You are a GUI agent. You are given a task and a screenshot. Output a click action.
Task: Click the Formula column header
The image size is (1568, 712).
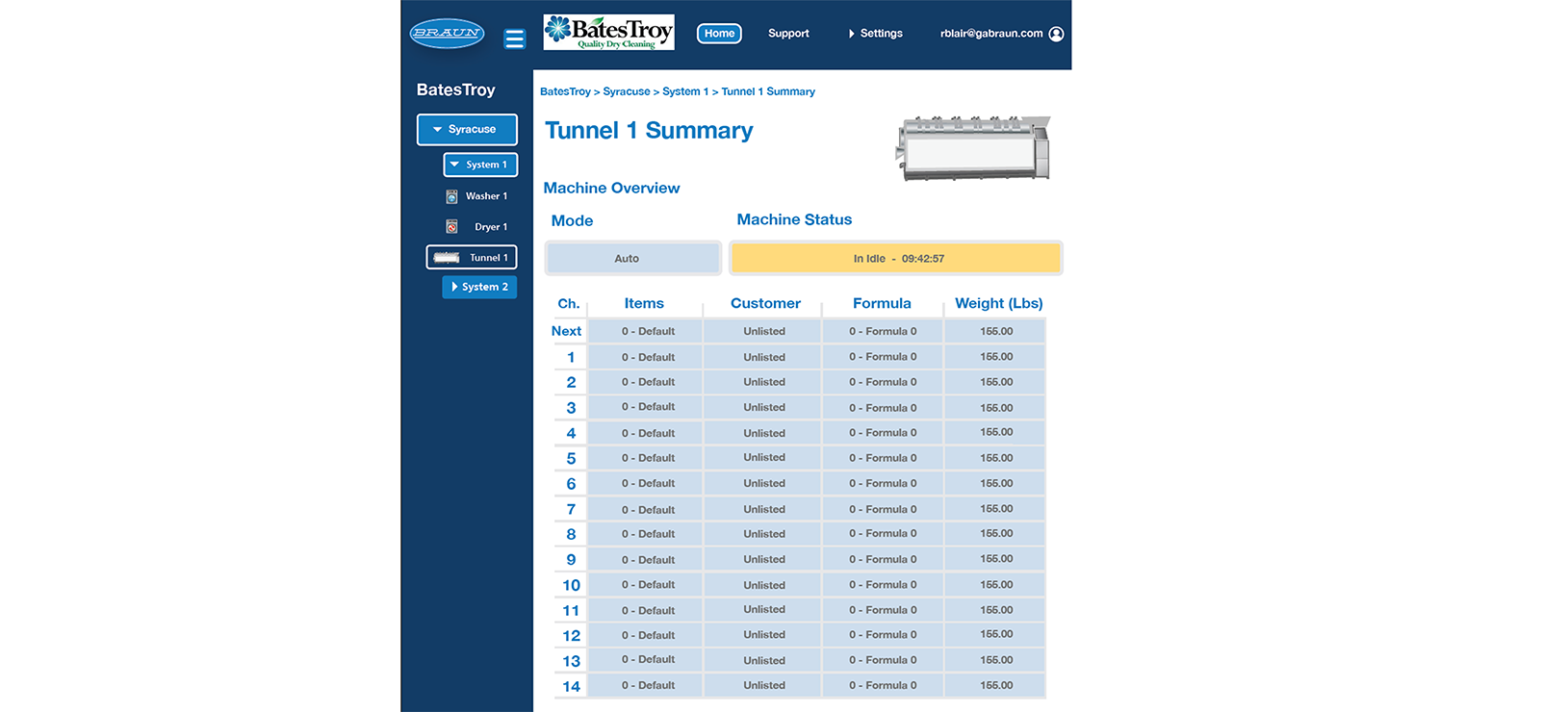[882, 303]
